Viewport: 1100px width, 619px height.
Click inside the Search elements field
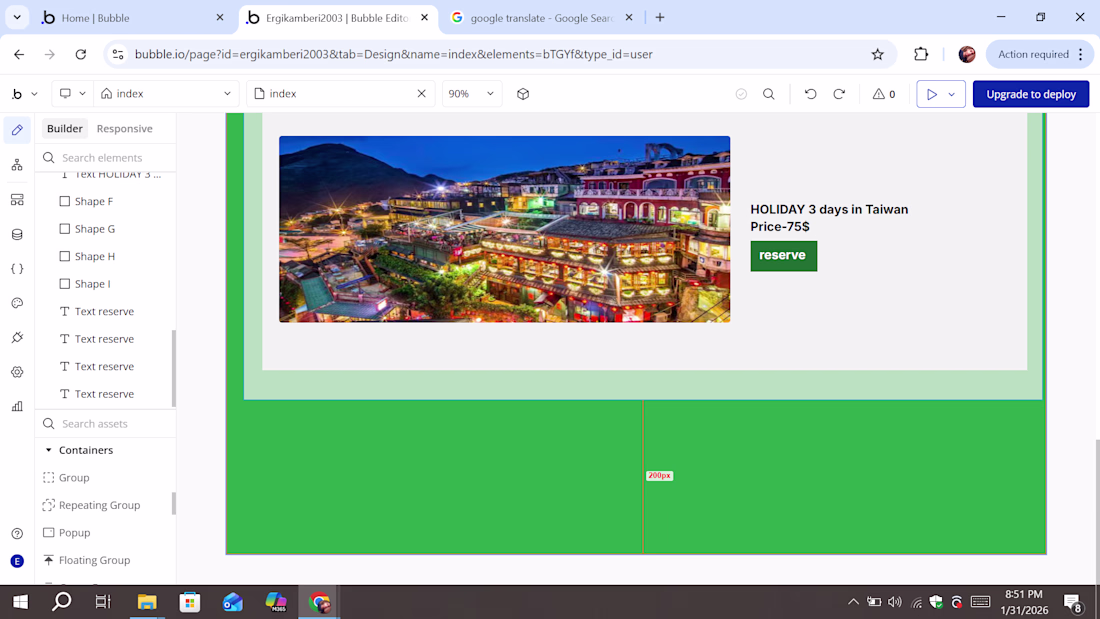[105, 157]
